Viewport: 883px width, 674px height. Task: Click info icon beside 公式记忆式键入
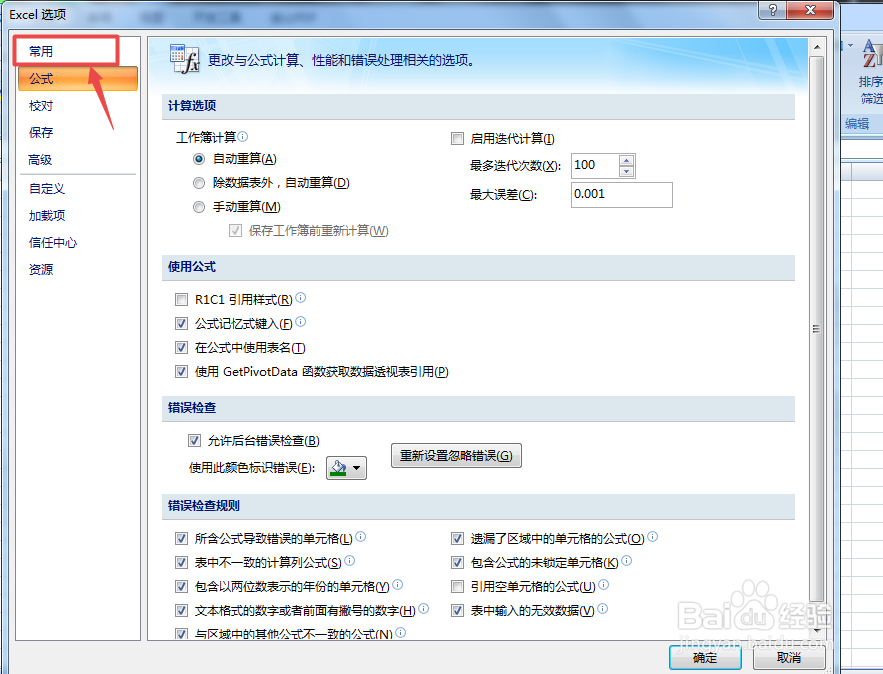301,322
